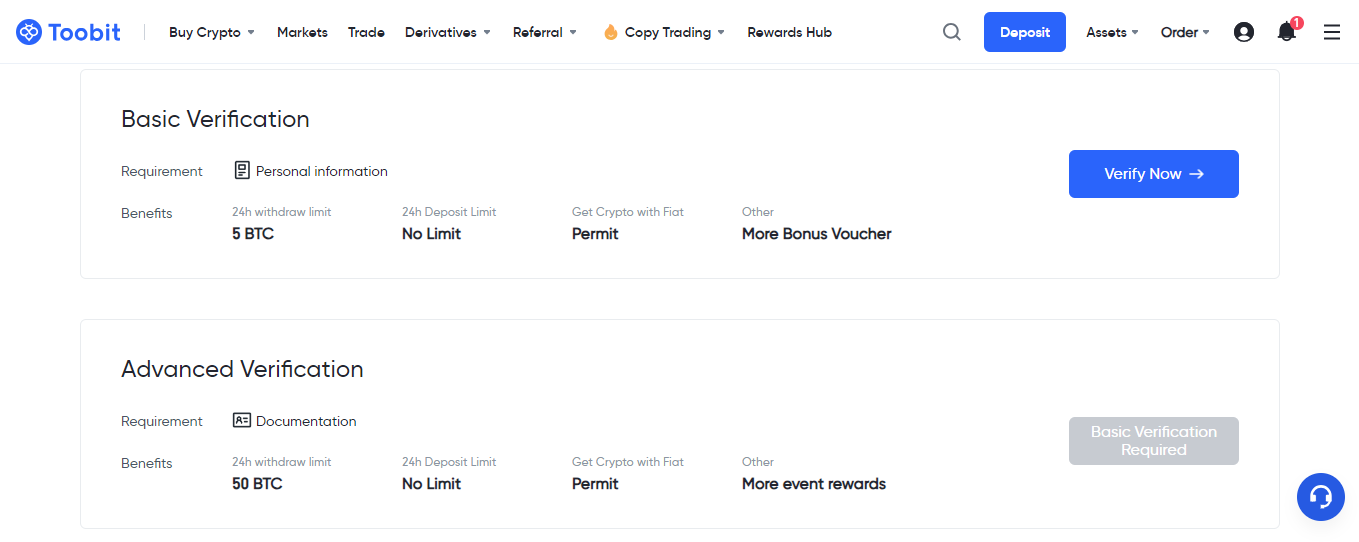Click the Documentation requirement label
The width and height of the screenshot is (1359, 542).
(306, 421)
